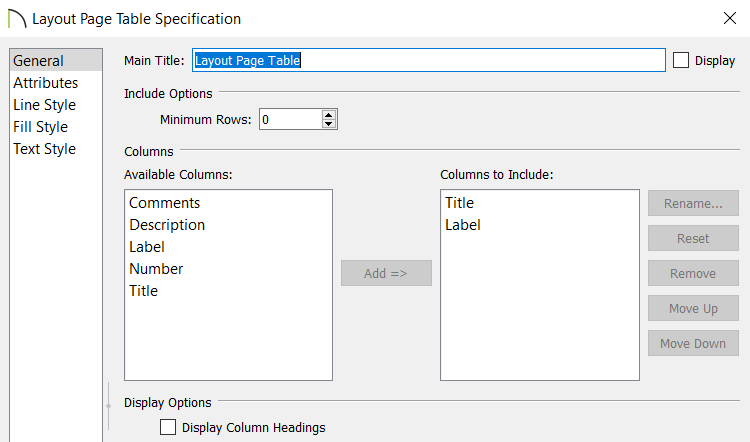
Task: Enable the Main Title Display checkbox
Action: point(681,60)
